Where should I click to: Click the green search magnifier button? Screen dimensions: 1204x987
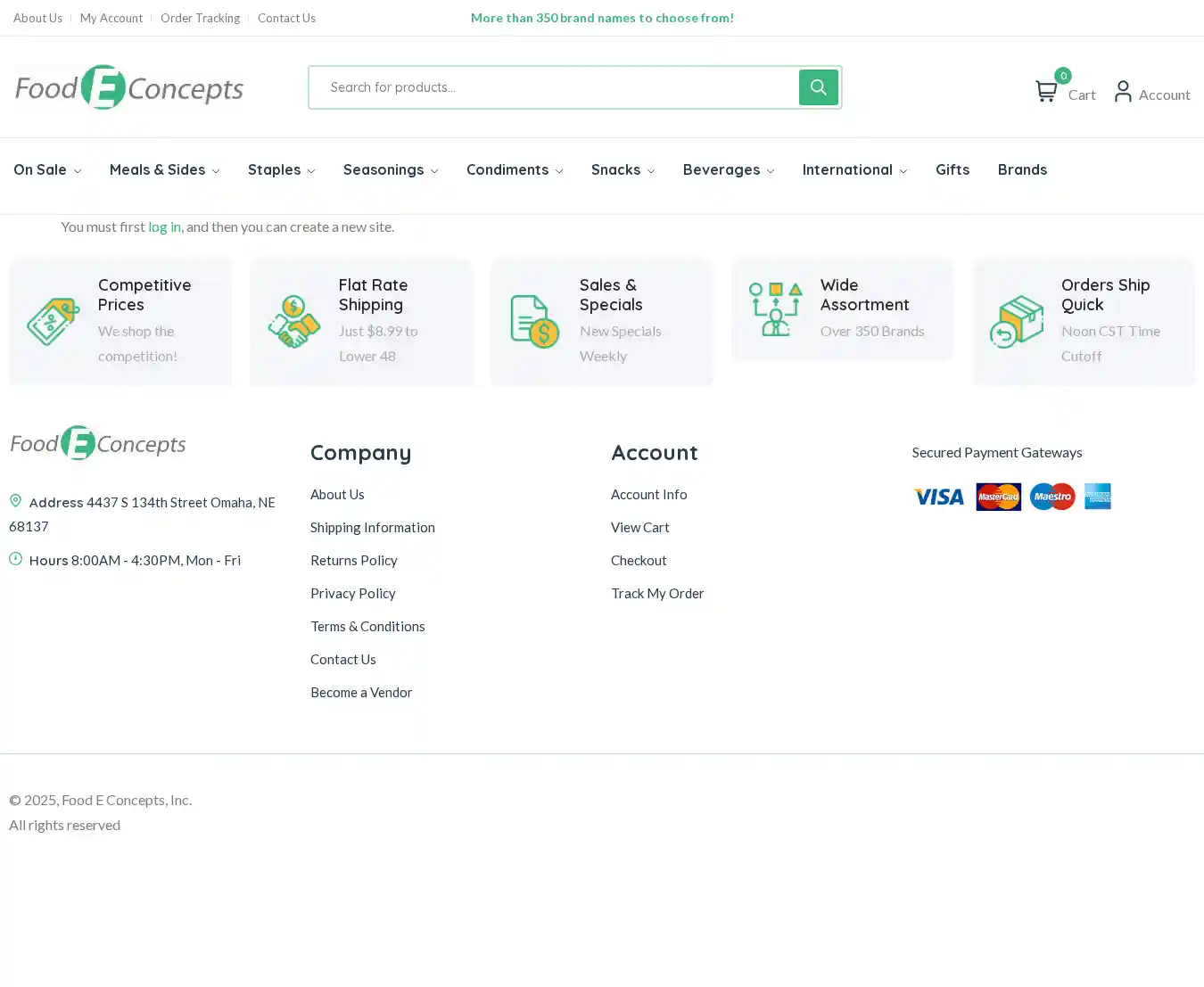pos(818,87)
